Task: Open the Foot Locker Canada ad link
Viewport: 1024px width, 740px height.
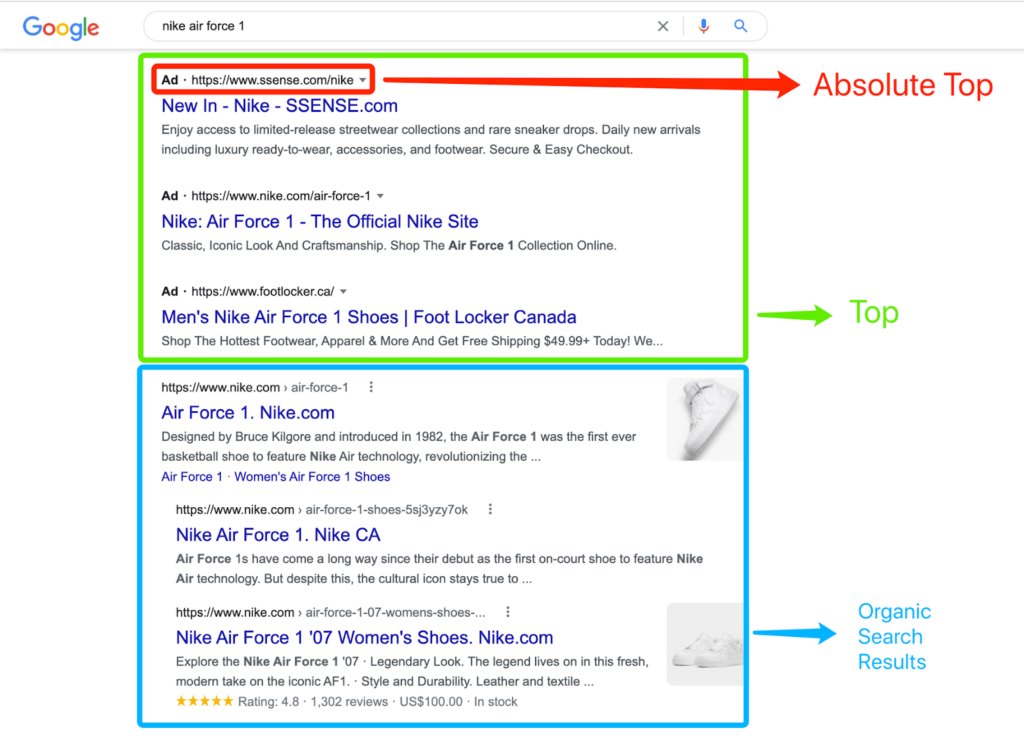Action: (369, 316)
